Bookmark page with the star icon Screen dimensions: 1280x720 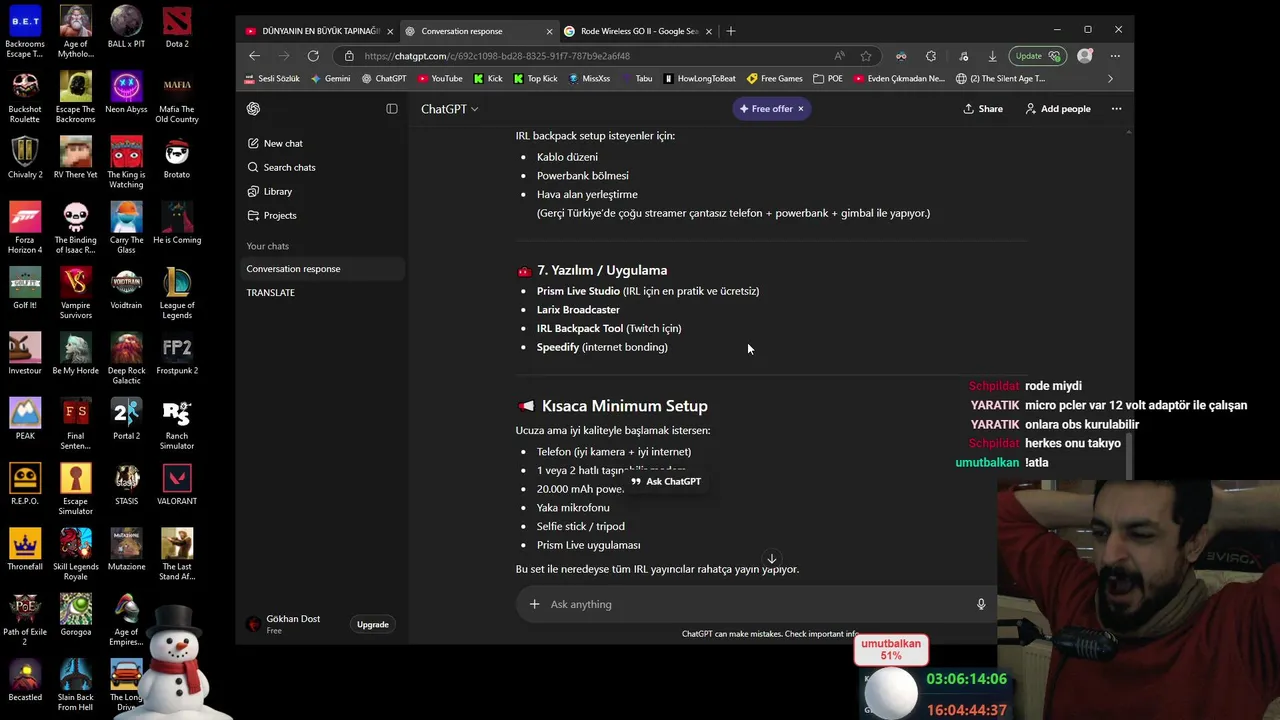click(x=866, y=56)
